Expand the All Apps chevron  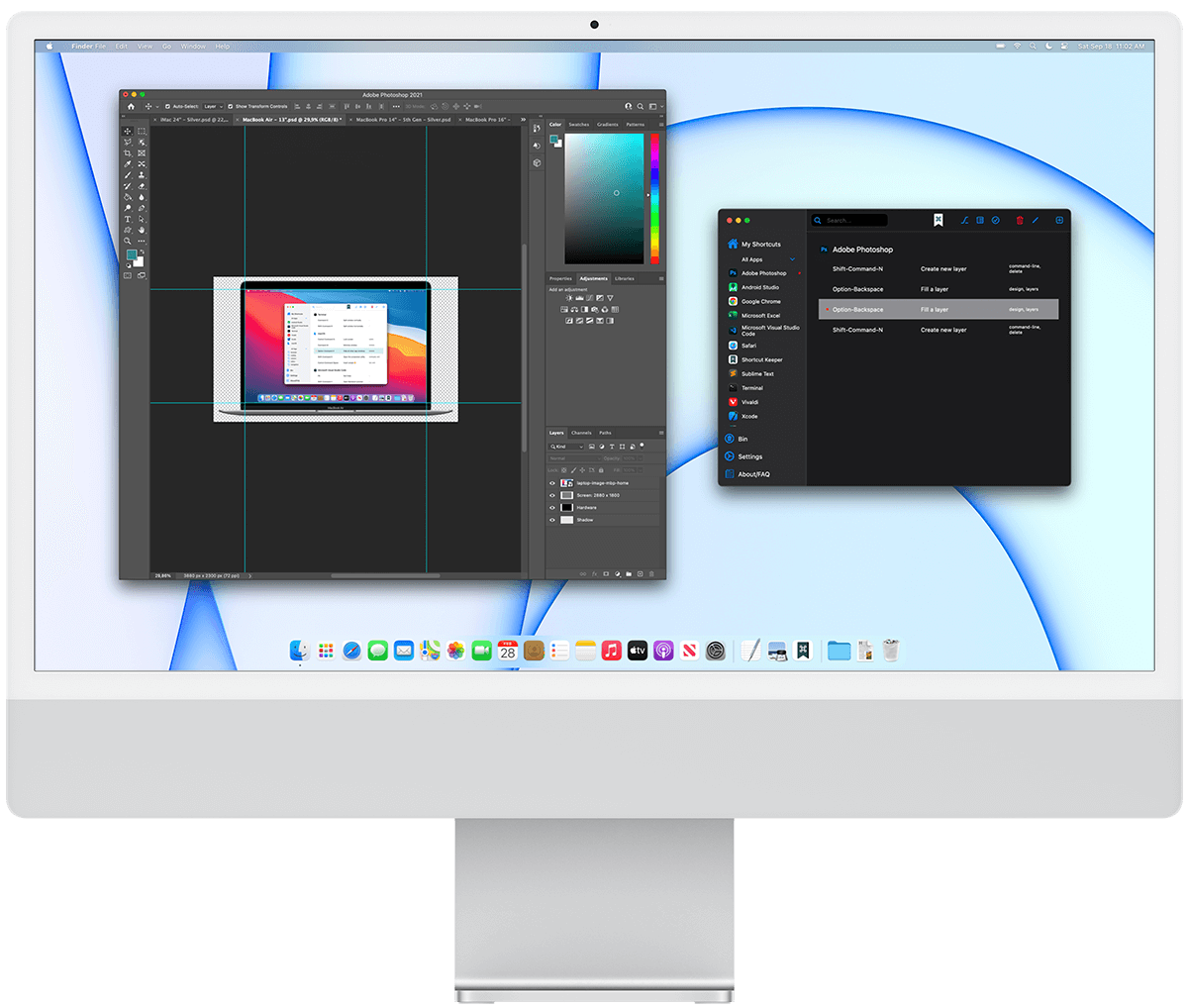tap(793, 259)
